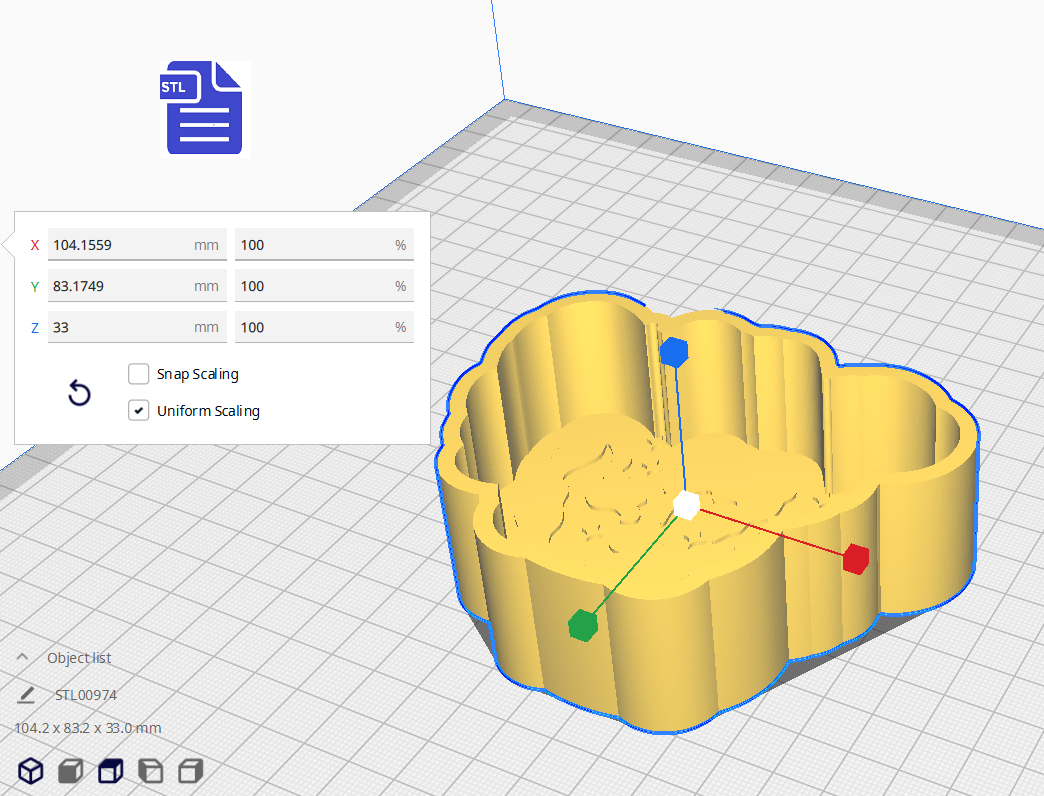Click the red X-axis scale handle
Viewport: 1044px width, 796px height.
click(854, 559)
